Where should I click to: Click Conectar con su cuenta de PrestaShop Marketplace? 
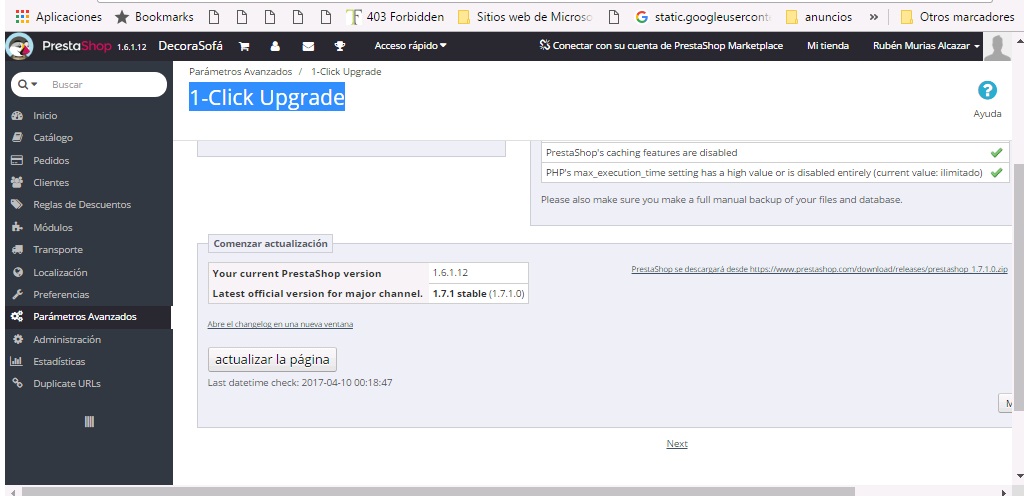point(661,46)
